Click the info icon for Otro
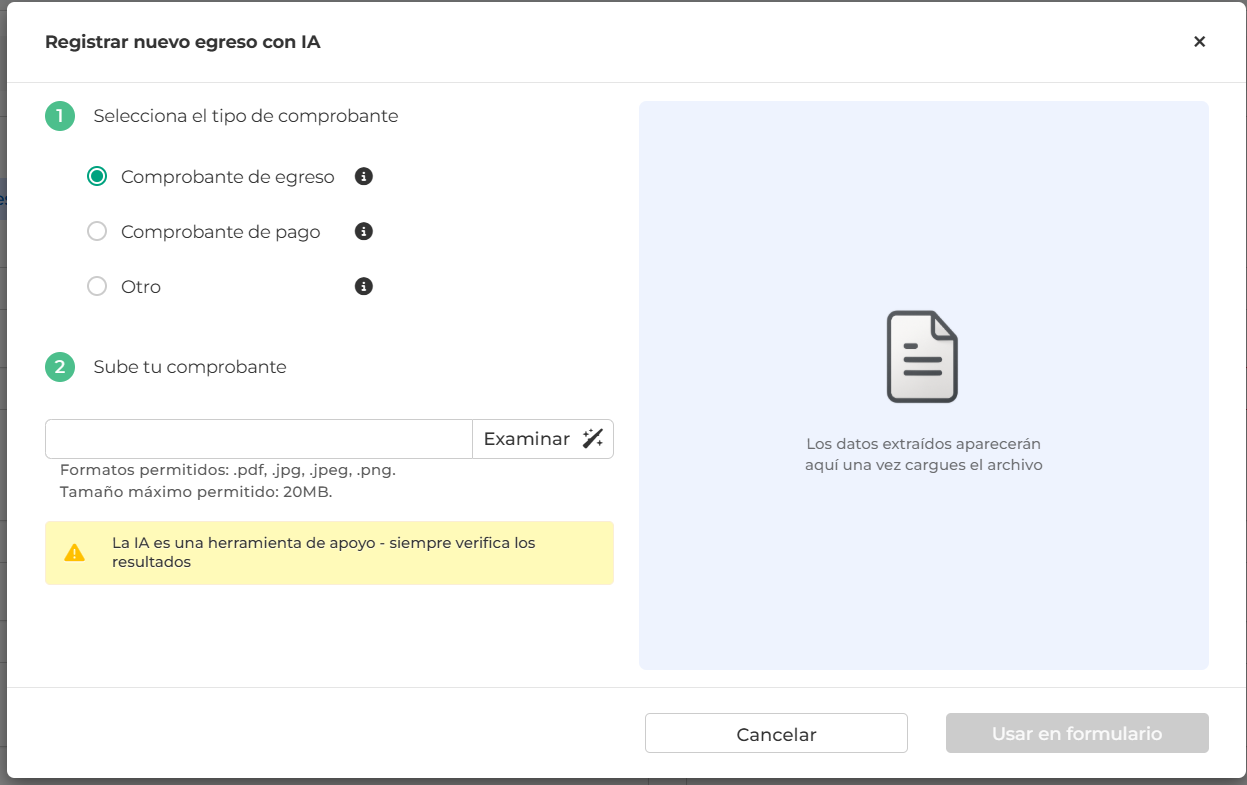This screenshot has height=785, width=1247. [364, 287]
